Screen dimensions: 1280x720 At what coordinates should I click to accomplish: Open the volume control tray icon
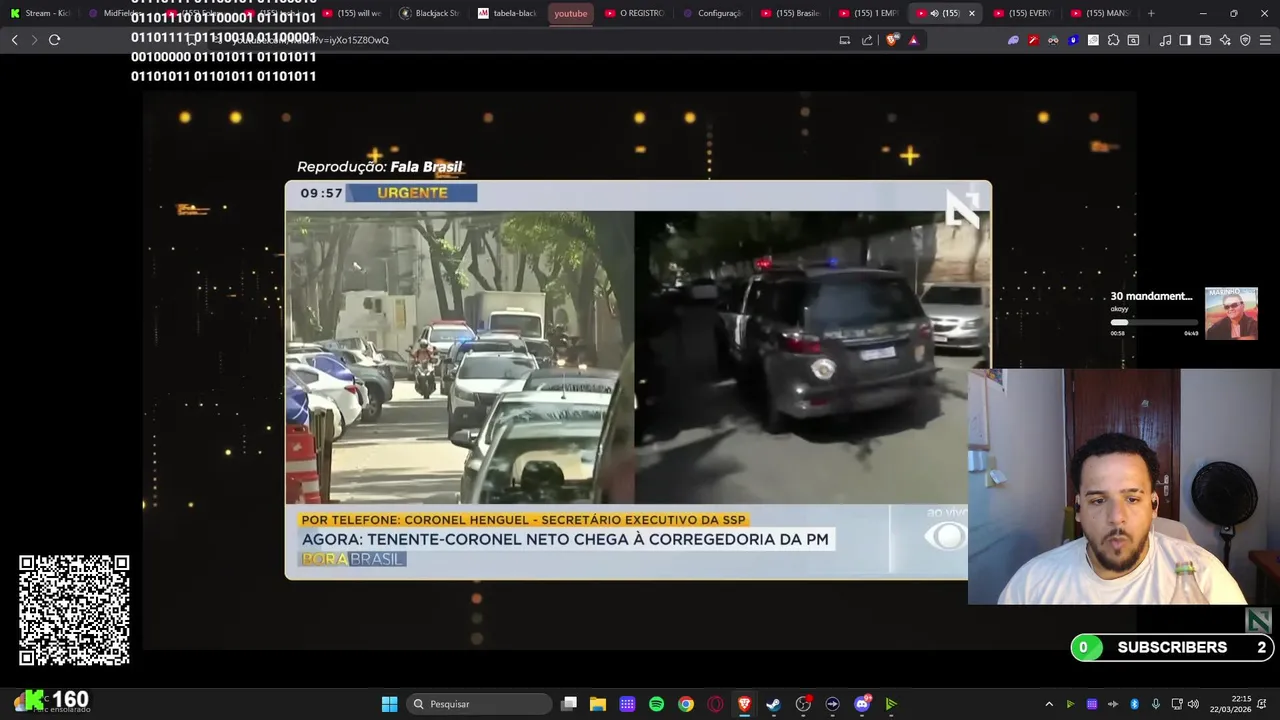[x=1193, y=704]
